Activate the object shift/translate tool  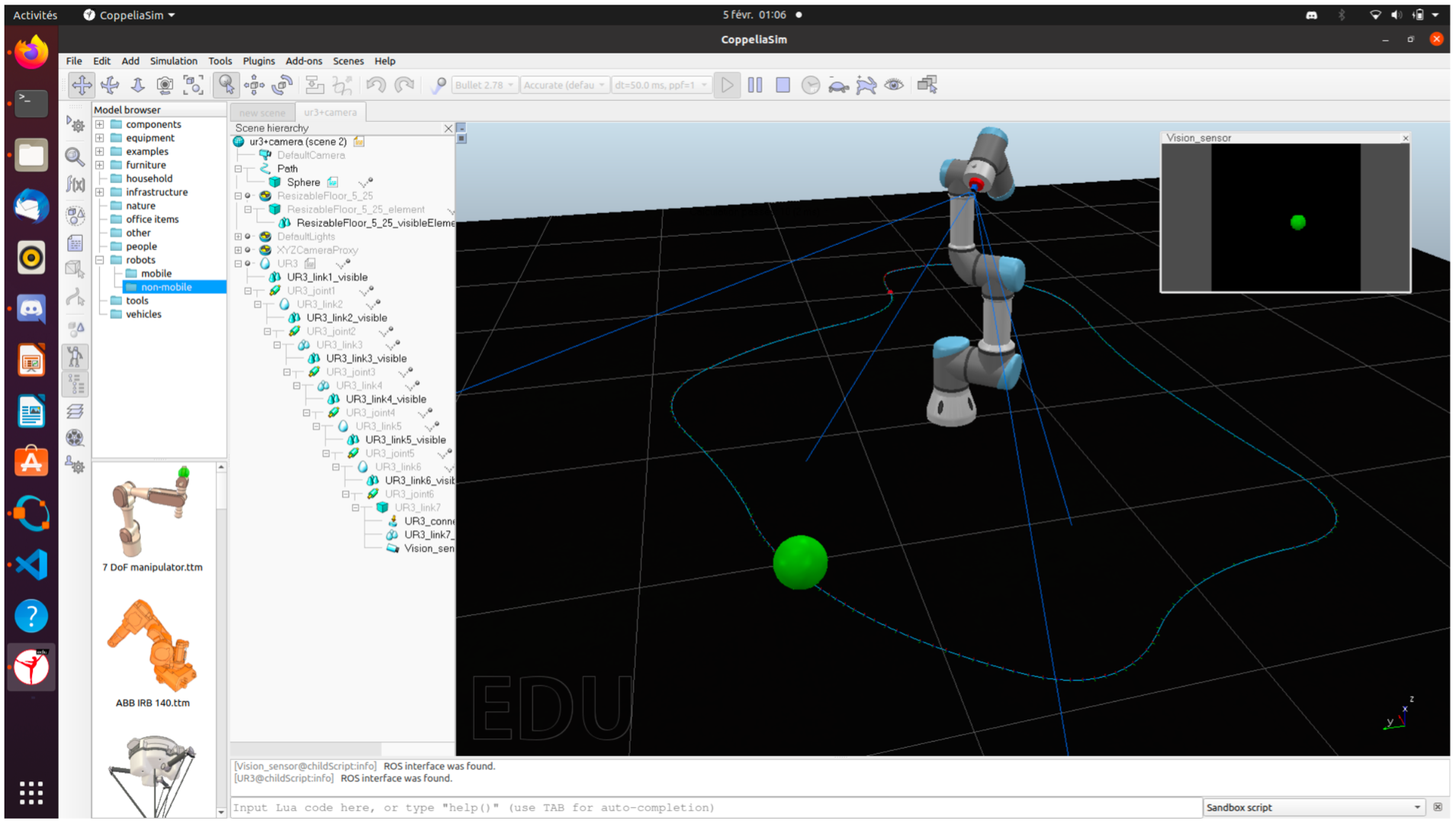(254, 85)
